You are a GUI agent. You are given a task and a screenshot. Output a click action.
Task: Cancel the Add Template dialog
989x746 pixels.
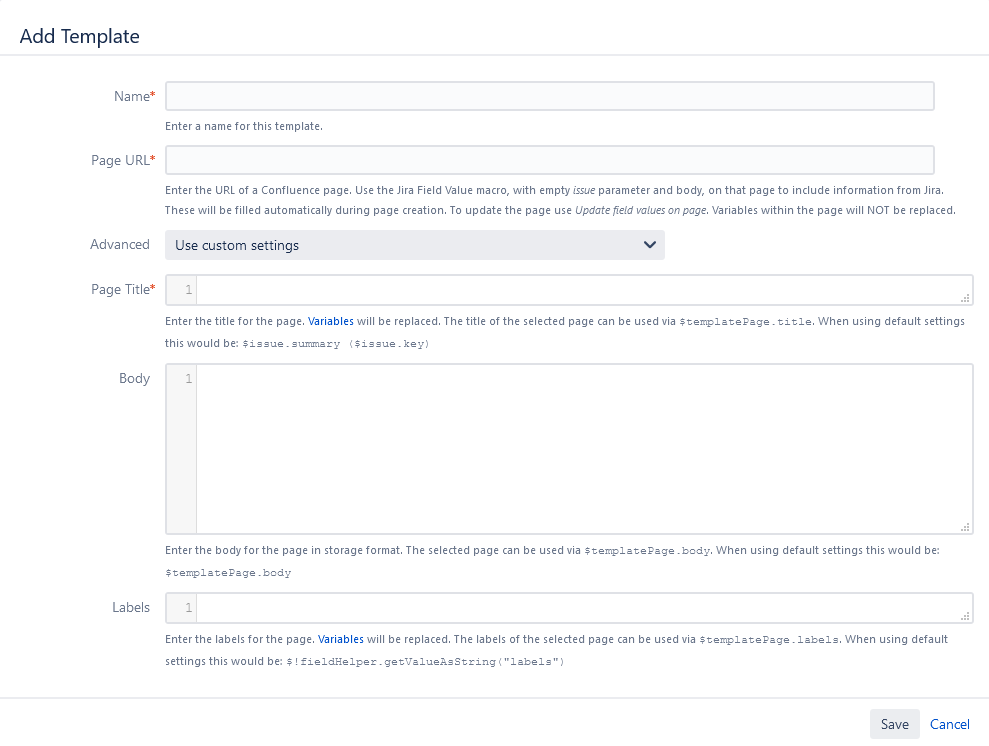click(x=949, y=724)
